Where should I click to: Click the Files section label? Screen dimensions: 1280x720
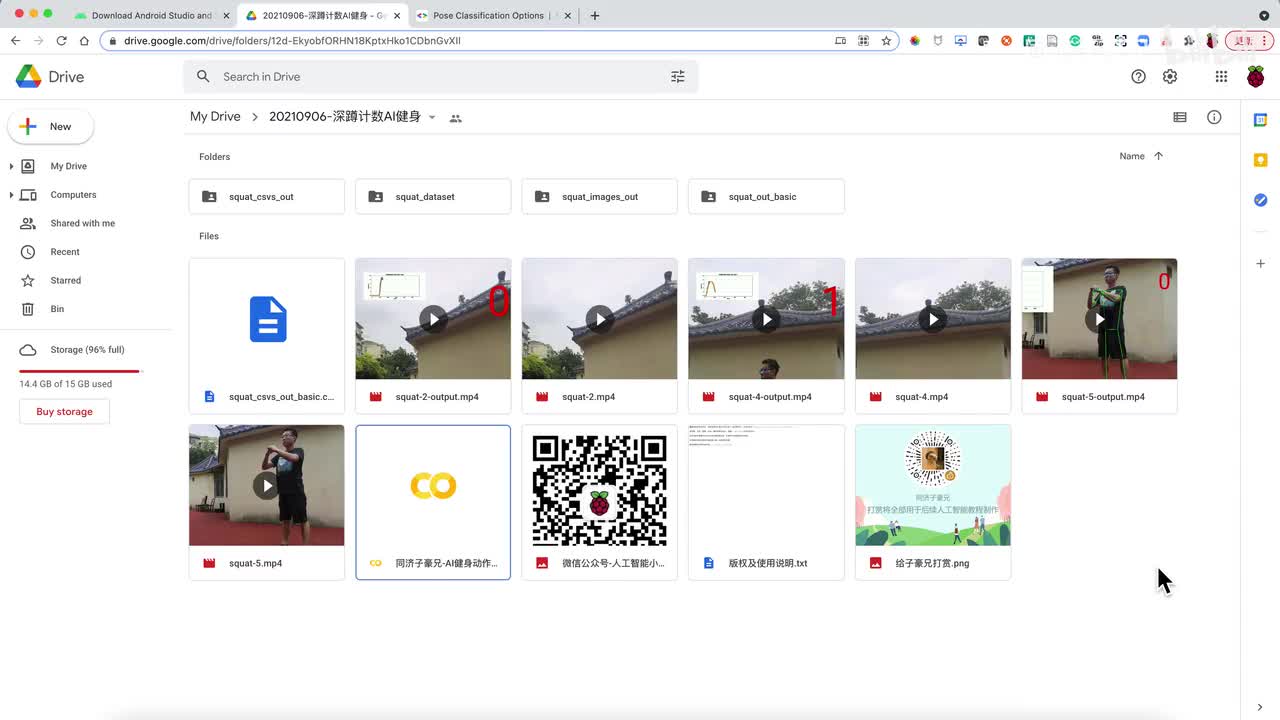click(209, 236)
